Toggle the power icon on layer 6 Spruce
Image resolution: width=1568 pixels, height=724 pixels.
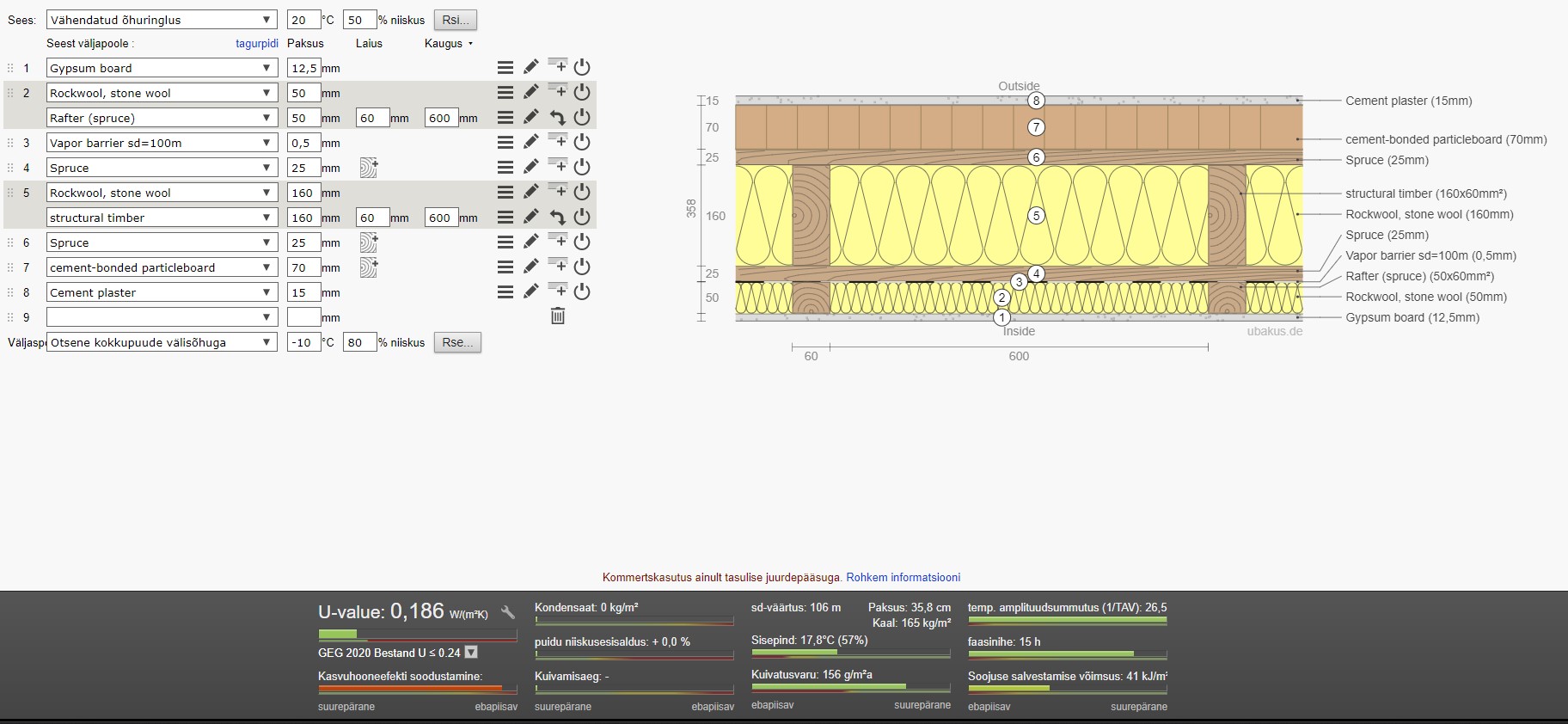(x=582, y=242)
